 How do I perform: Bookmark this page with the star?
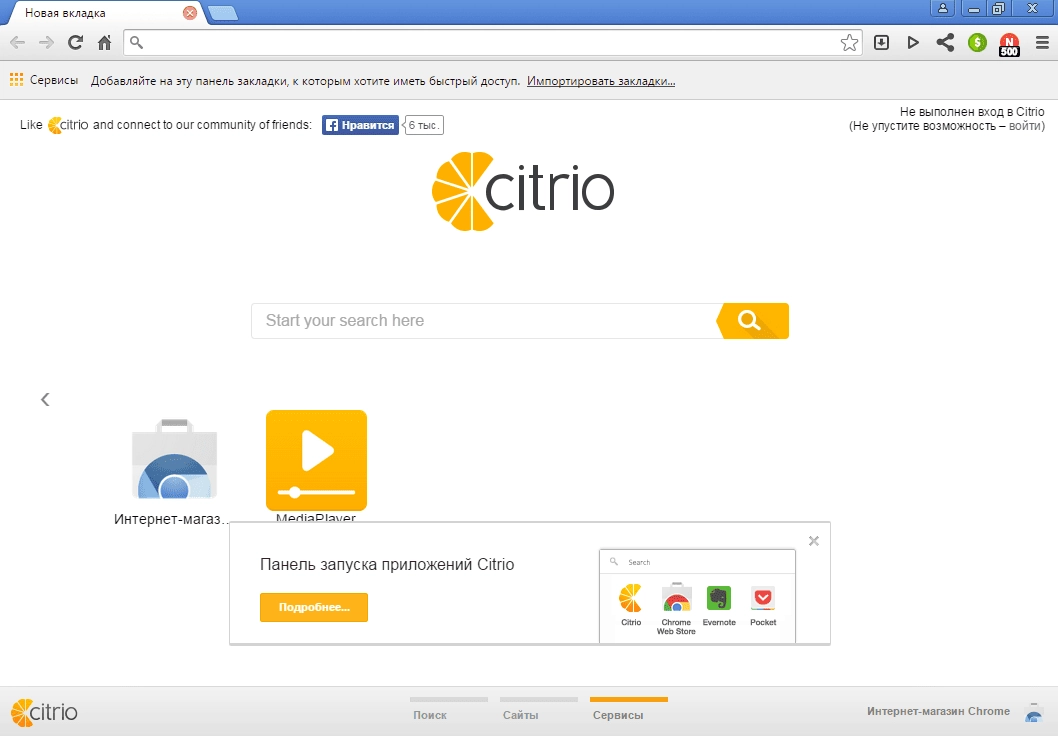coord(850,43)
